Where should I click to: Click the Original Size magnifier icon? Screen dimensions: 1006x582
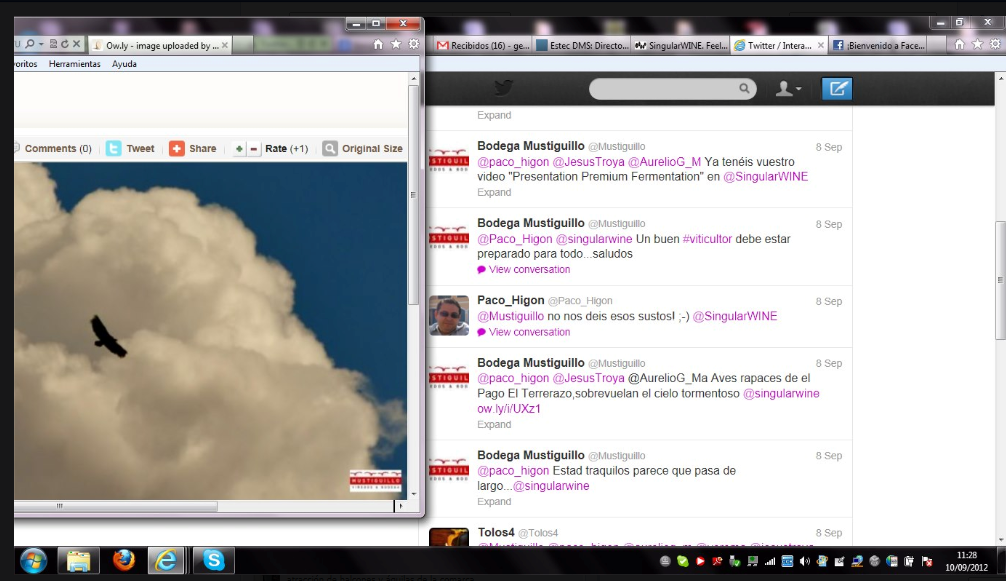click(x=330, y=148)
